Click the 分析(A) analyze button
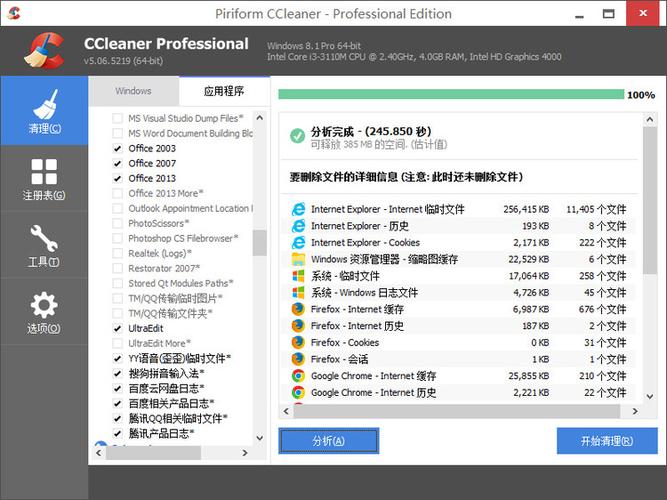This screenshot has height=500, width=667. [328, 441]
